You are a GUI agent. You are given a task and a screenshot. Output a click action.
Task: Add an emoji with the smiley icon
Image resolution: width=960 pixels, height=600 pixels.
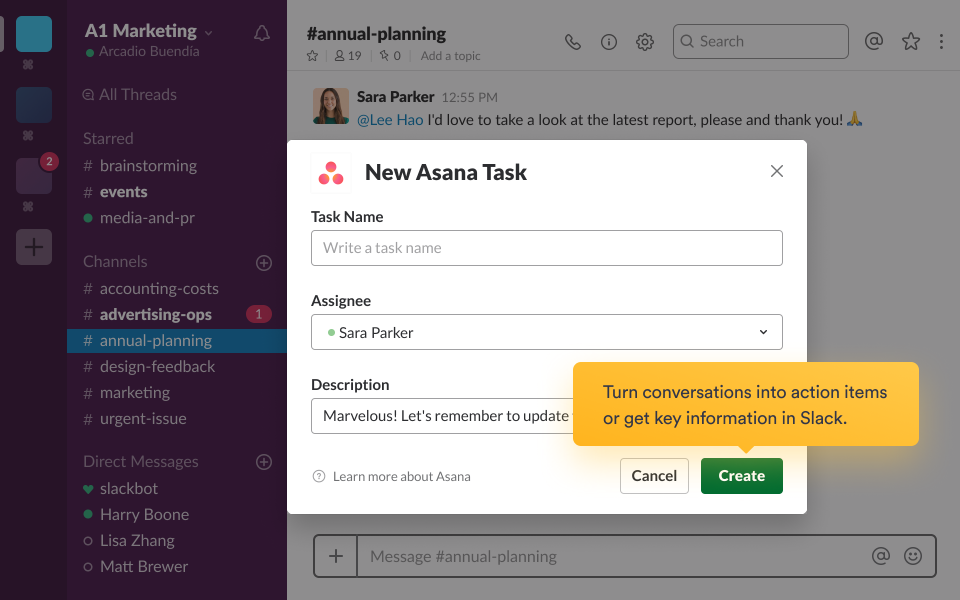(911, 556)
